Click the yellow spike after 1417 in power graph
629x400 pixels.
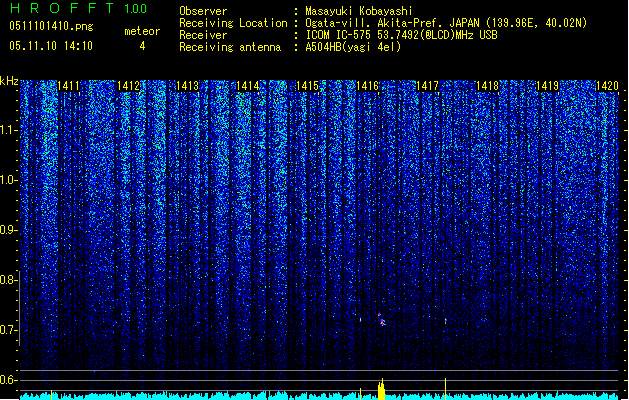click(x=445, y=388)
